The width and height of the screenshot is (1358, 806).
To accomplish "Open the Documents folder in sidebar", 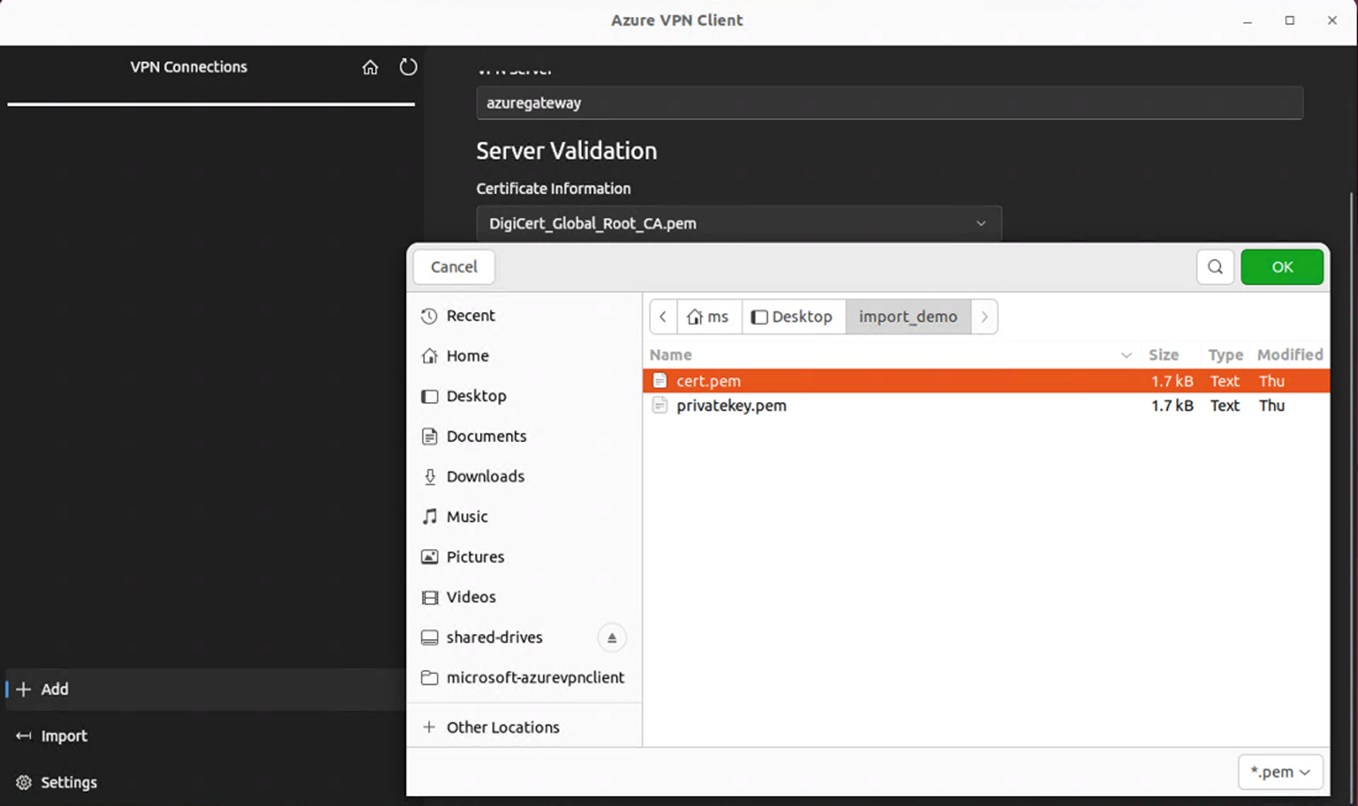I will coord(487,436).
